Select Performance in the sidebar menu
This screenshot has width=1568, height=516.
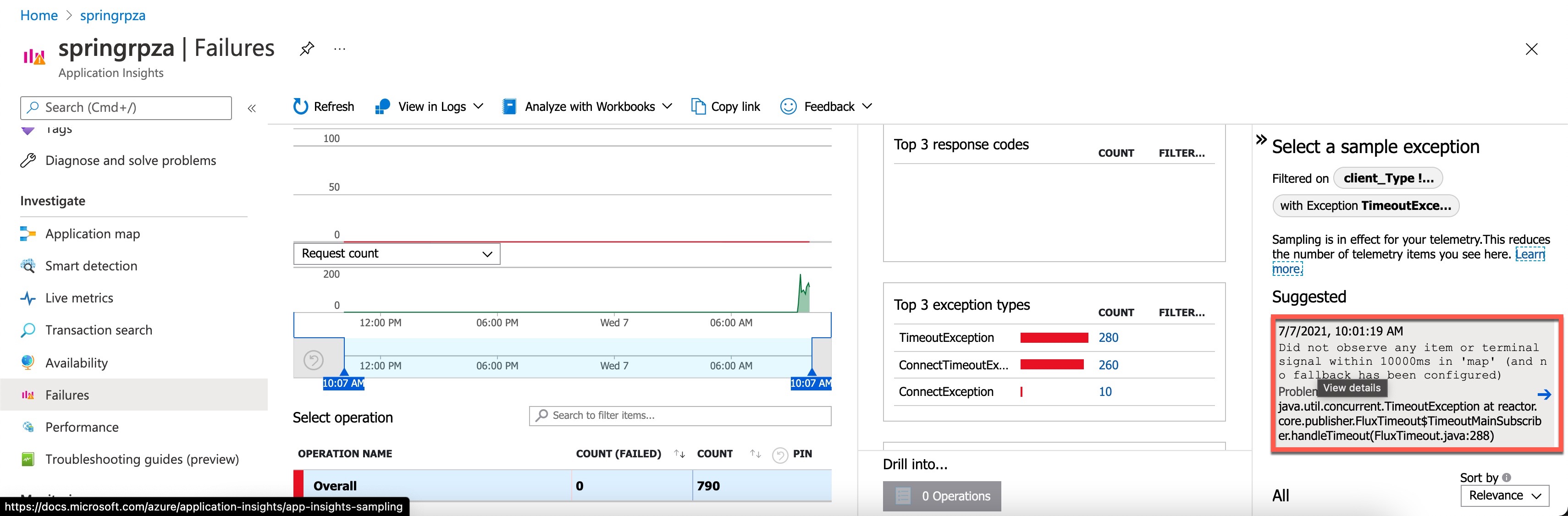(82, 427)
